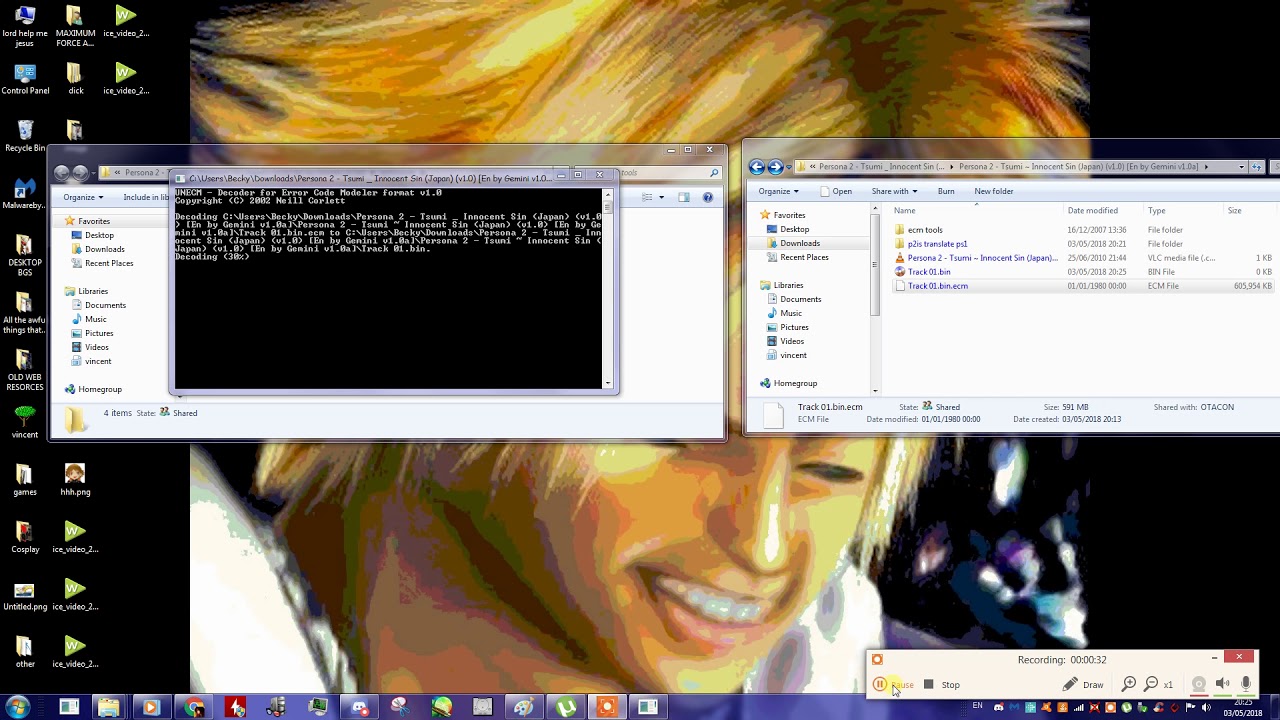Create a New folder
Viewport: 1280px width, 720px height.
coord(994,191)
